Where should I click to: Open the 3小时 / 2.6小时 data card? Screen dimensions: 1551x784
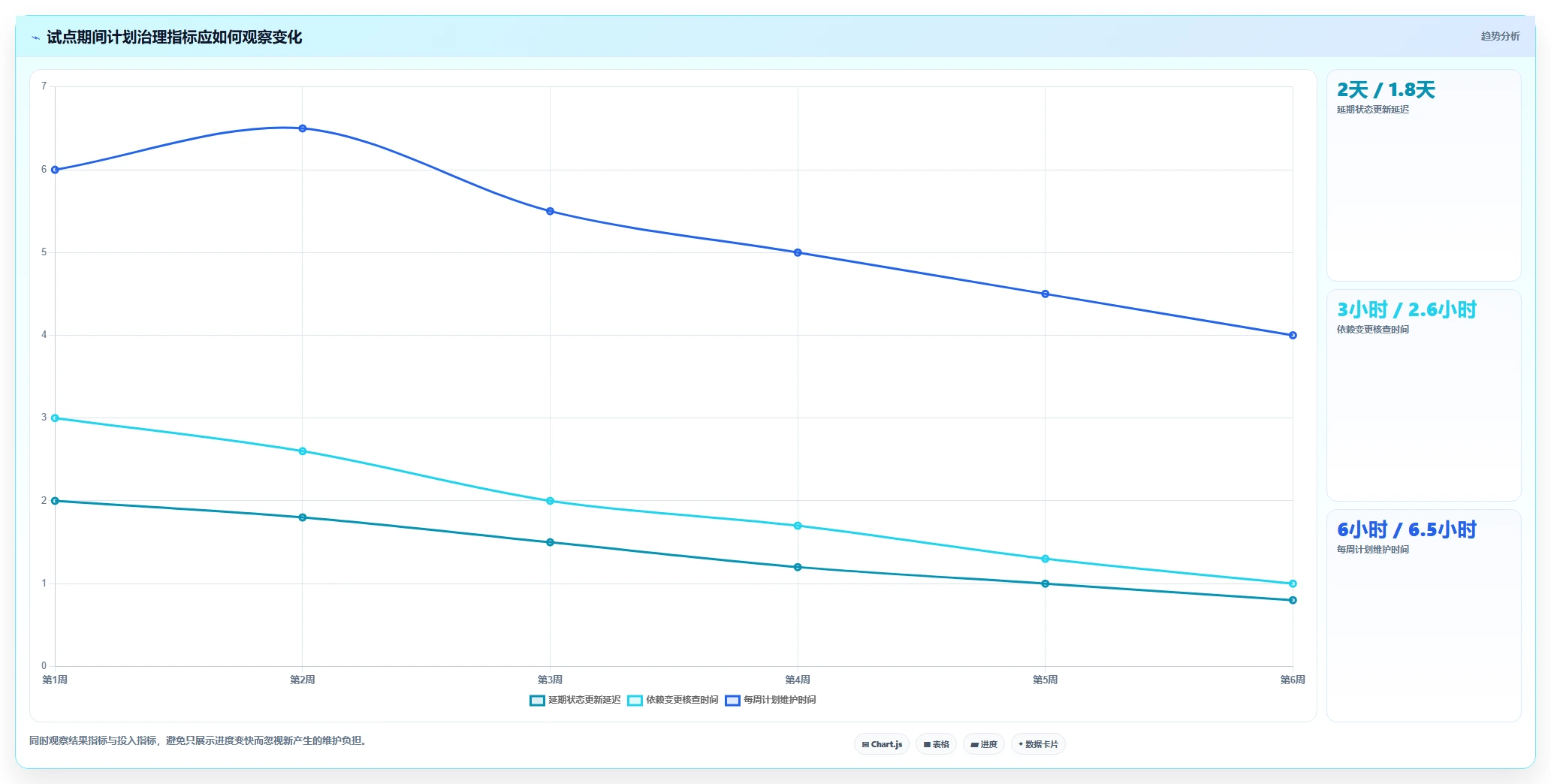click(1423, 395)
